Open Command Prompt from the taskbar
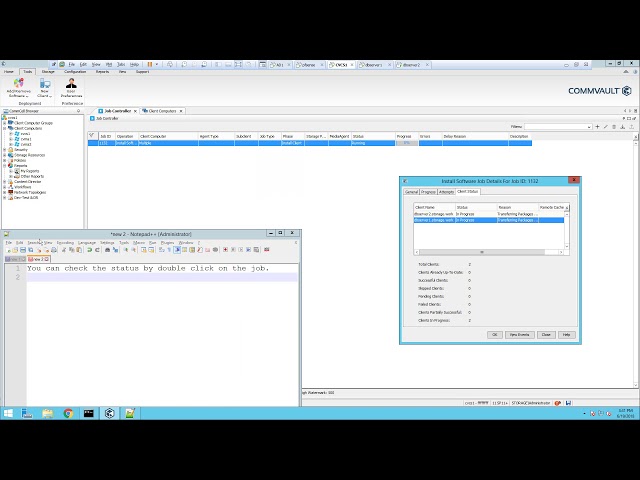640x480 pixels. tap(89, 413)
